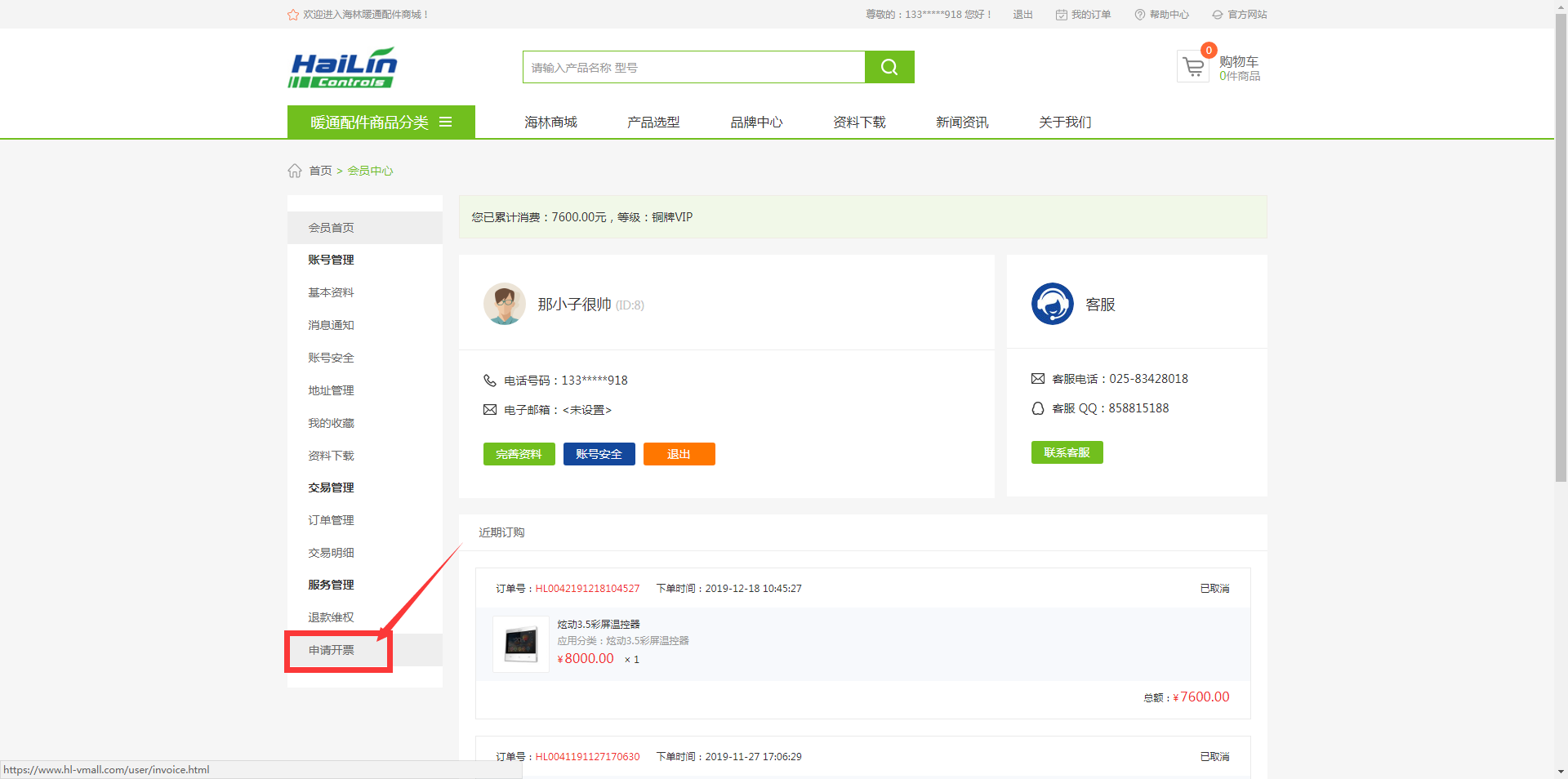Click the user avatar picture
The image size is (1568, 779).
click(505, 304)
